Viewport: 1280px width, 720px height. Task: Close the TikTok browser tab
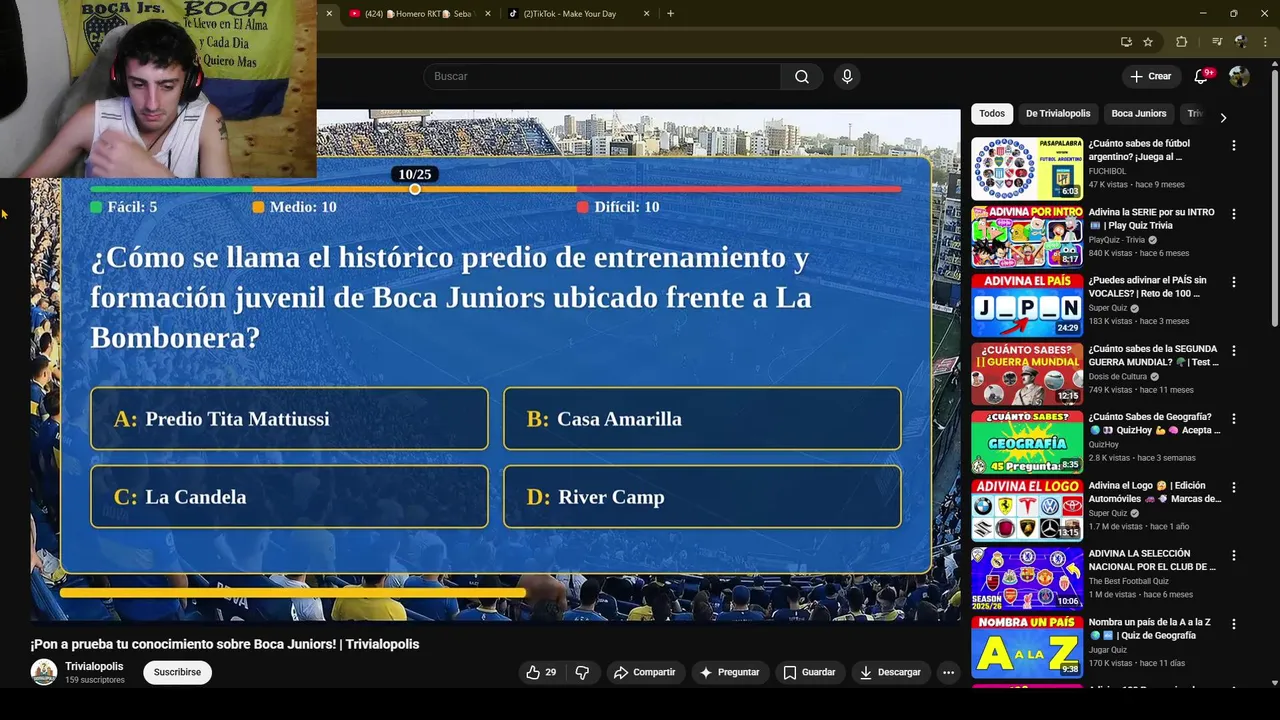pos(646,14)
